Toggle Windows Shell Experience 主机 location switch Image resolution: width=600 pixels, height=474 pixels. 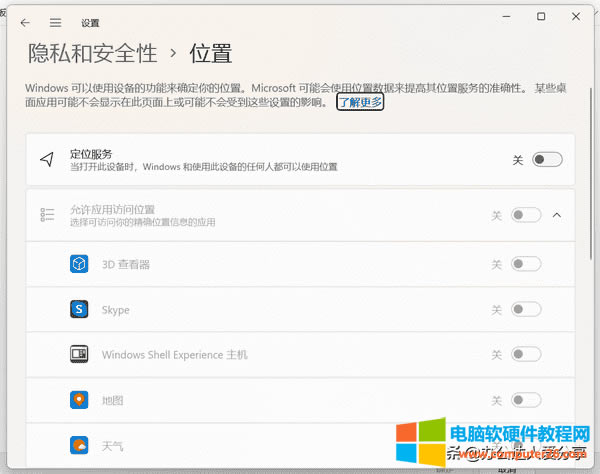tap(526, 355)
